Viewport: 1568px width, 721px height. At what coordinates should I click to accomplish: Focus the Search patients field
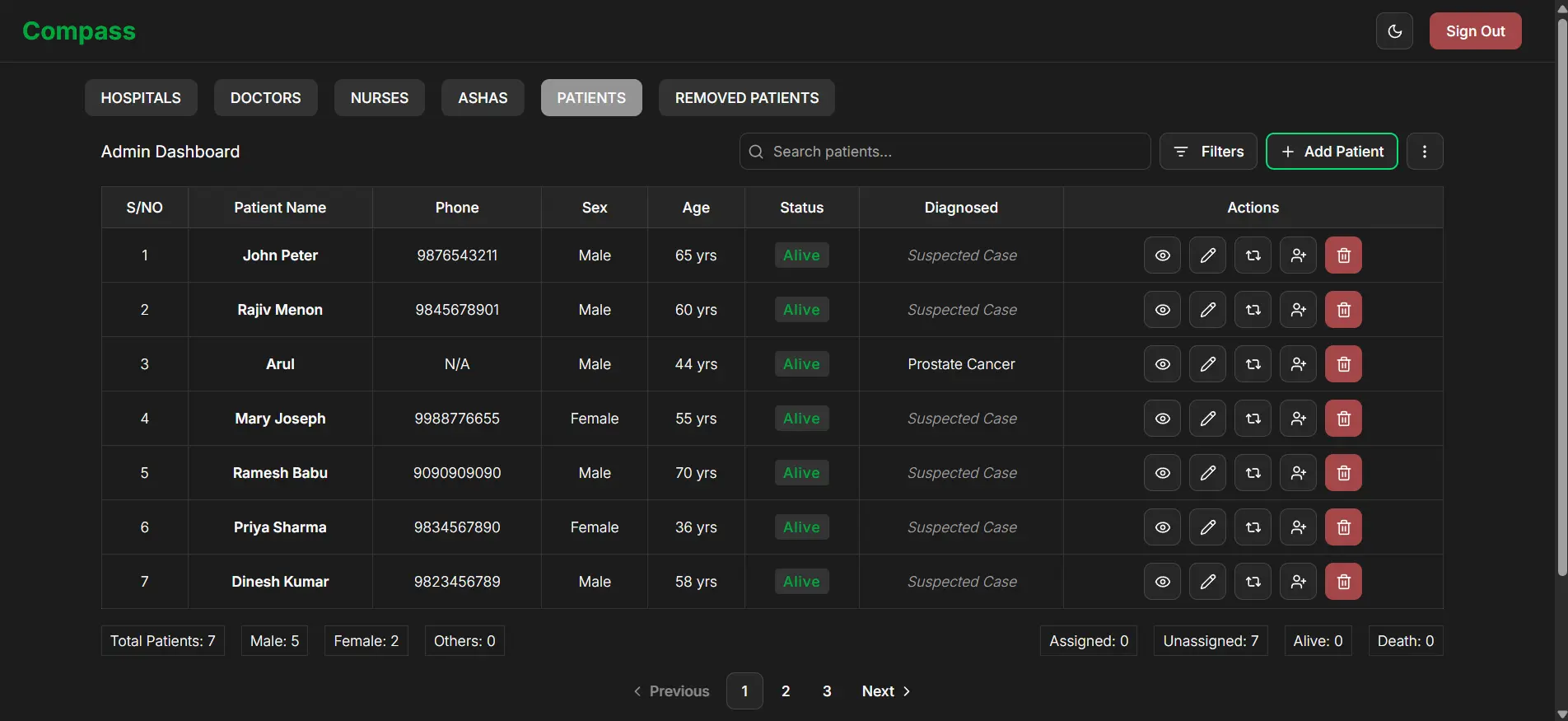point(945,152)
